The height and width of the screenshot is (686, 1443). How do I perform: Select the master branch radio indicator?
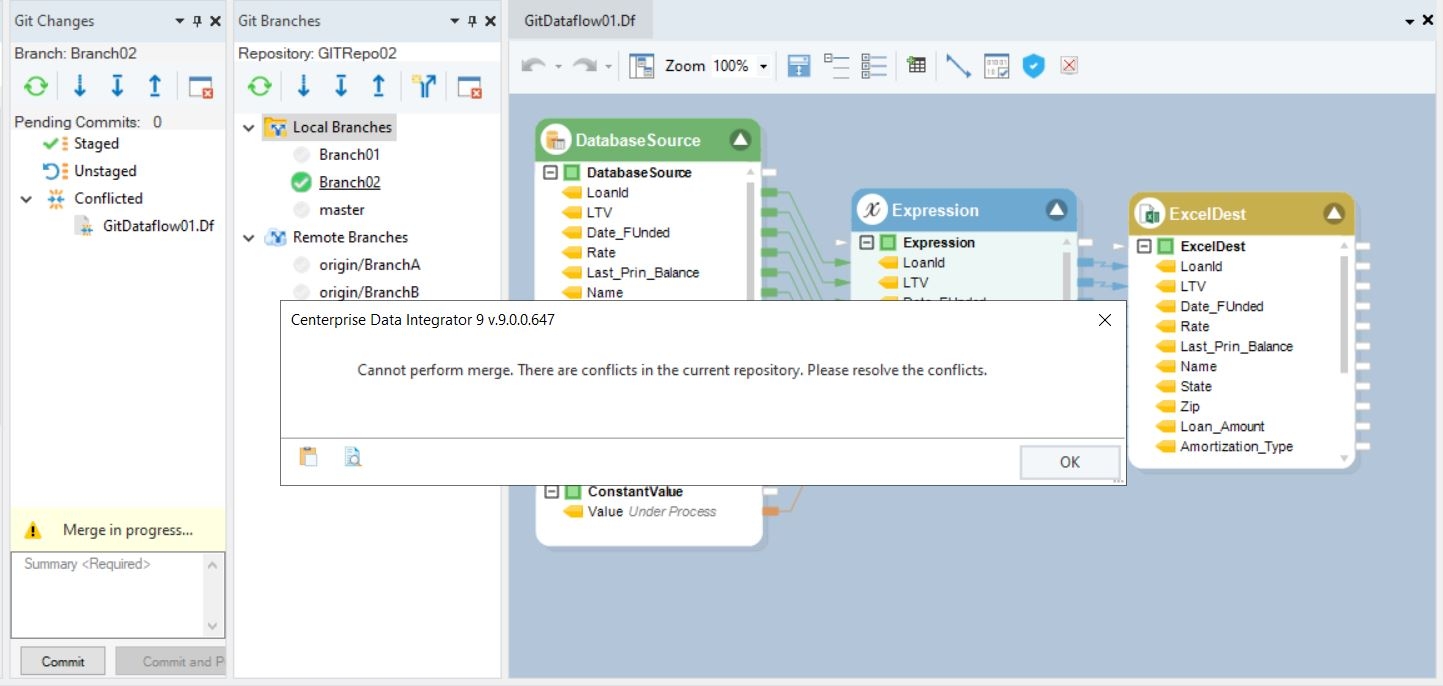click(x=301, y=210)
